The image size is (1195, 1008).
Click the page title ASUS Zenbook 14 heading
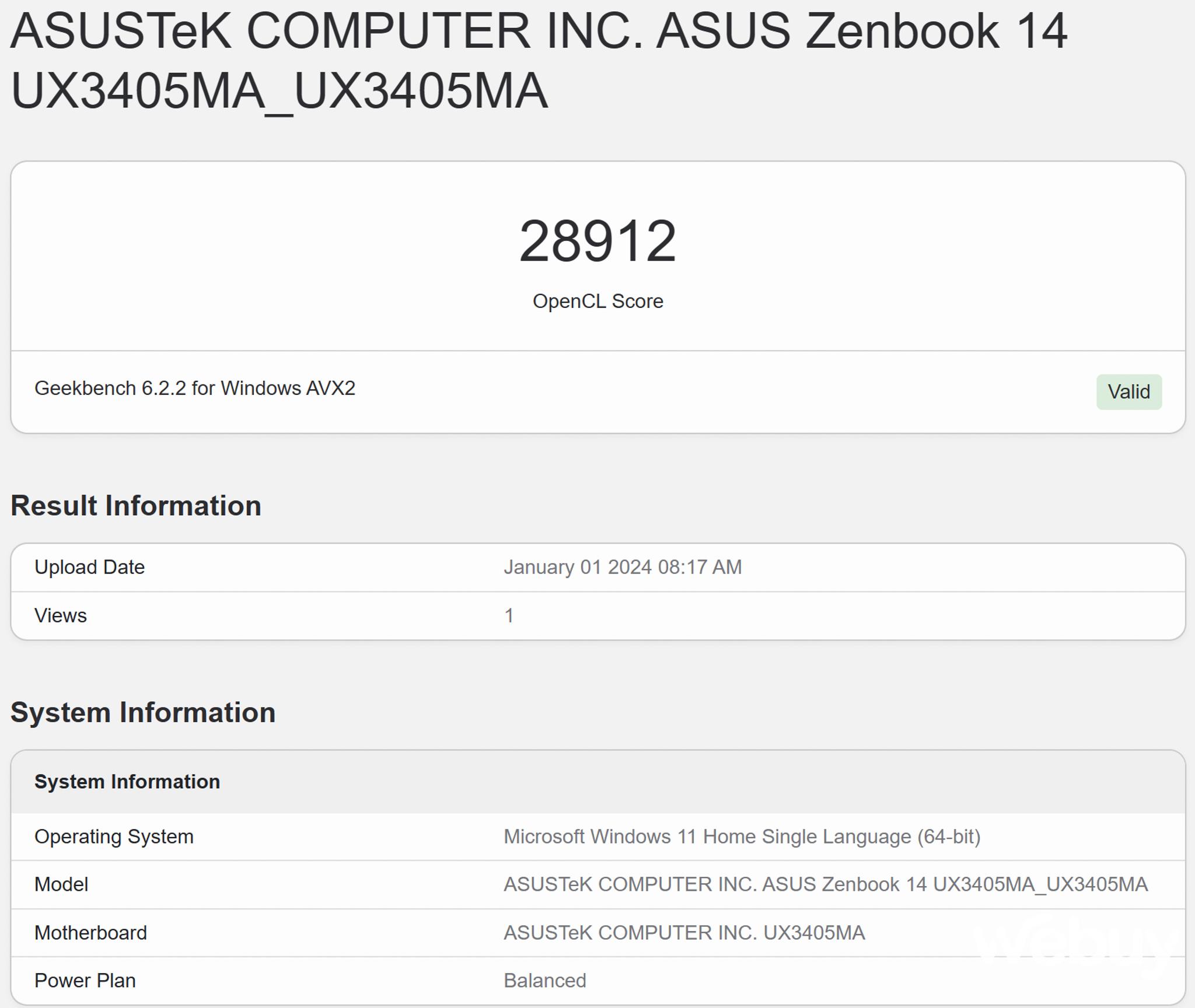click(539, 61)
